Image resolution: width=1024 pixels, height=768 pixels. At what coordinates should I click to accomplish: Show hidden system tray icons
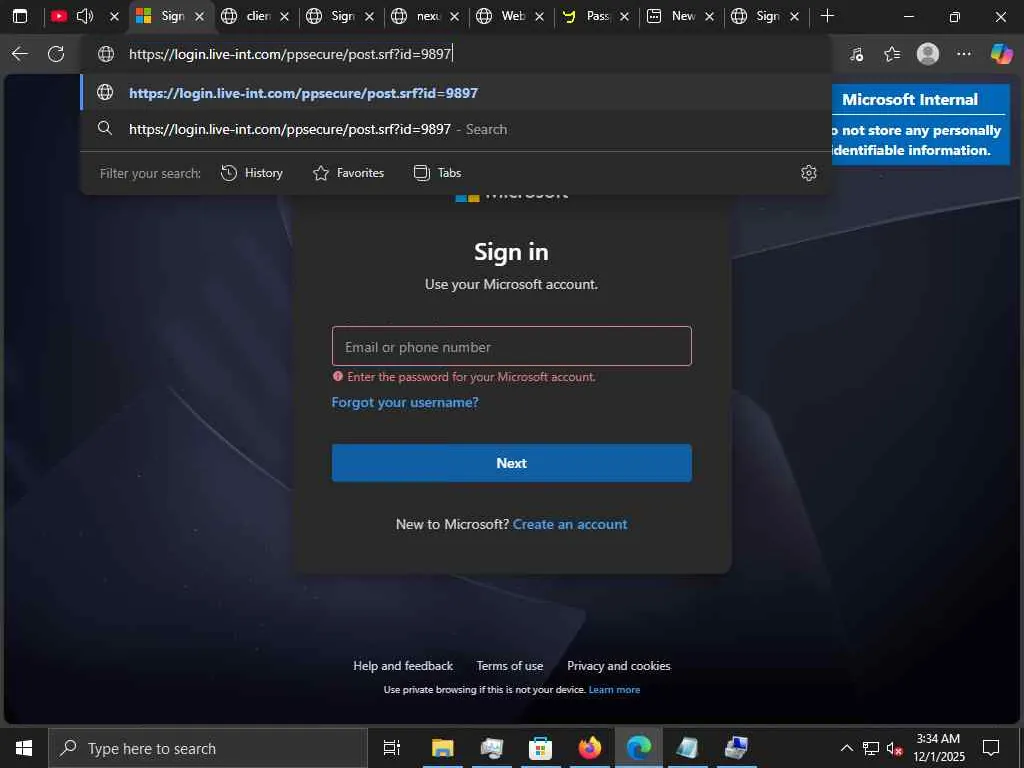coord(846,748)
